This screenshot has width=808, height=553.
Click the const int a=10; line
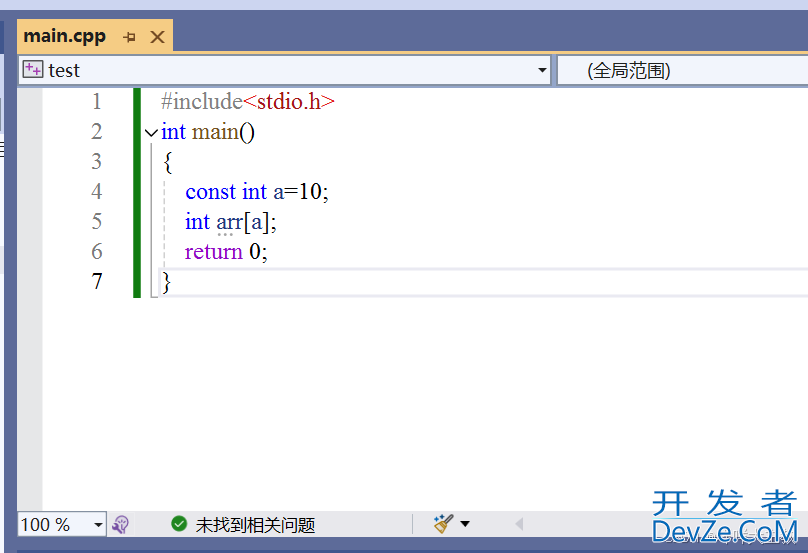click(257, 192)
